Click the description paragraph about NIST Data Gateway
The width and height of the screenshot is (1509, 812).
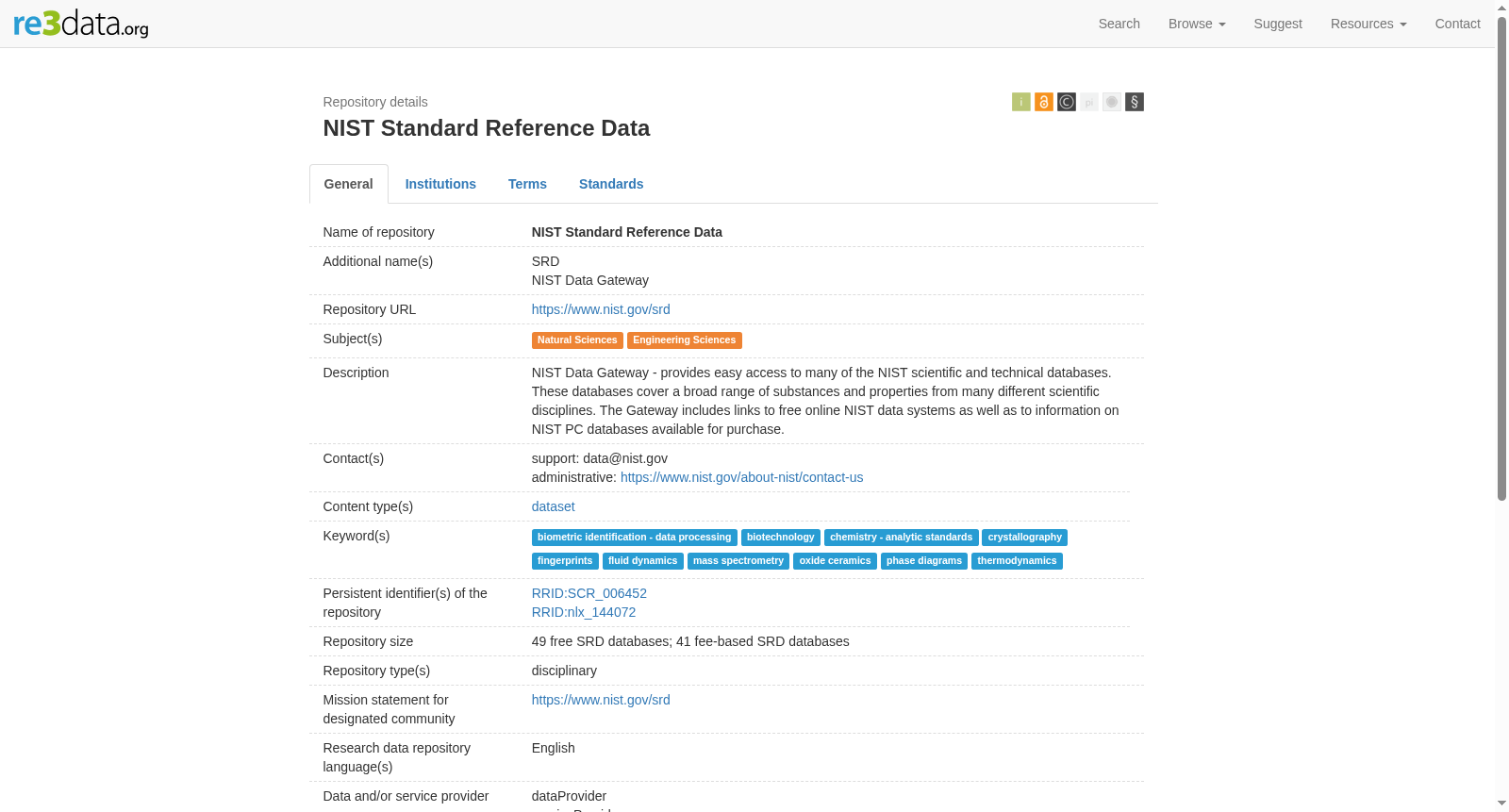(x=825, y=401)
